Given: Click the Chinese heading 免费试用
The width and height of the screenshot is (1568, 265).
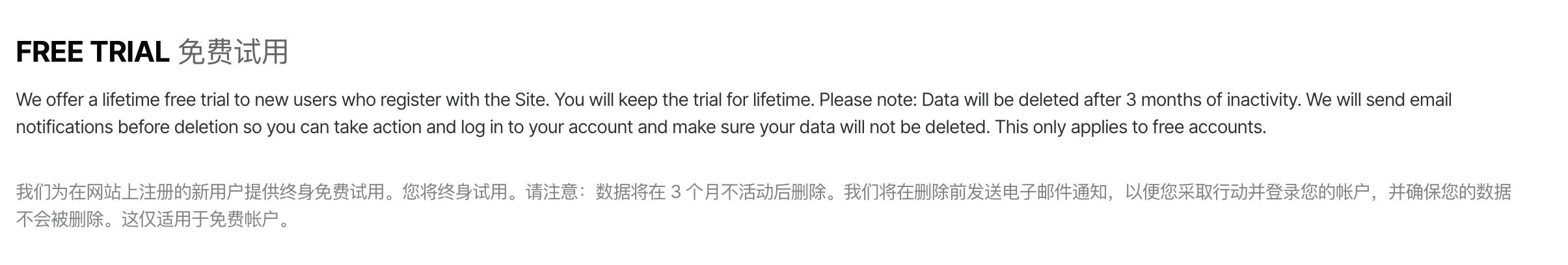Looking at the screenshot, I should click(233, 52).
